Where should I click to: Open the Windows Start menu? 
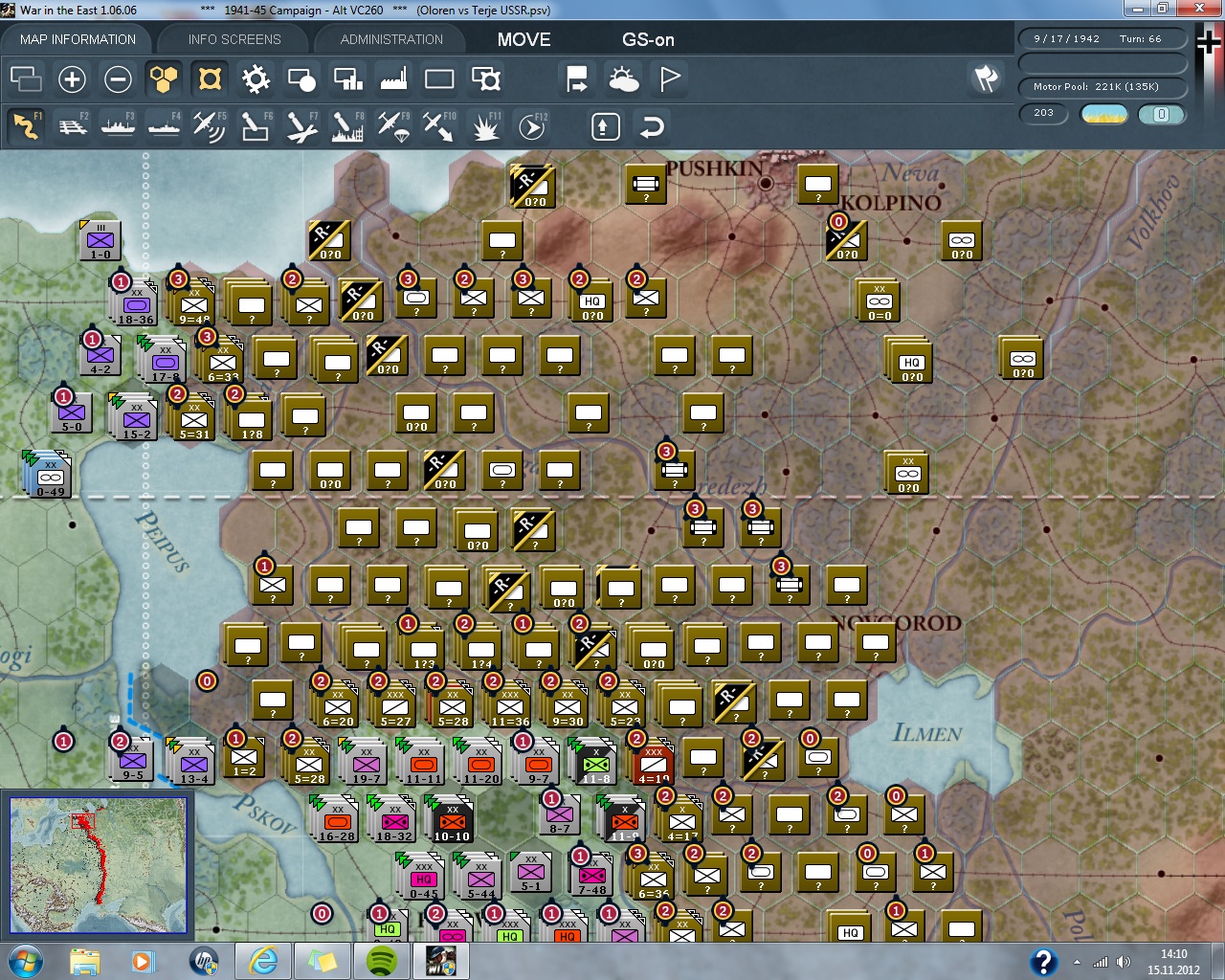pos(26,961)
